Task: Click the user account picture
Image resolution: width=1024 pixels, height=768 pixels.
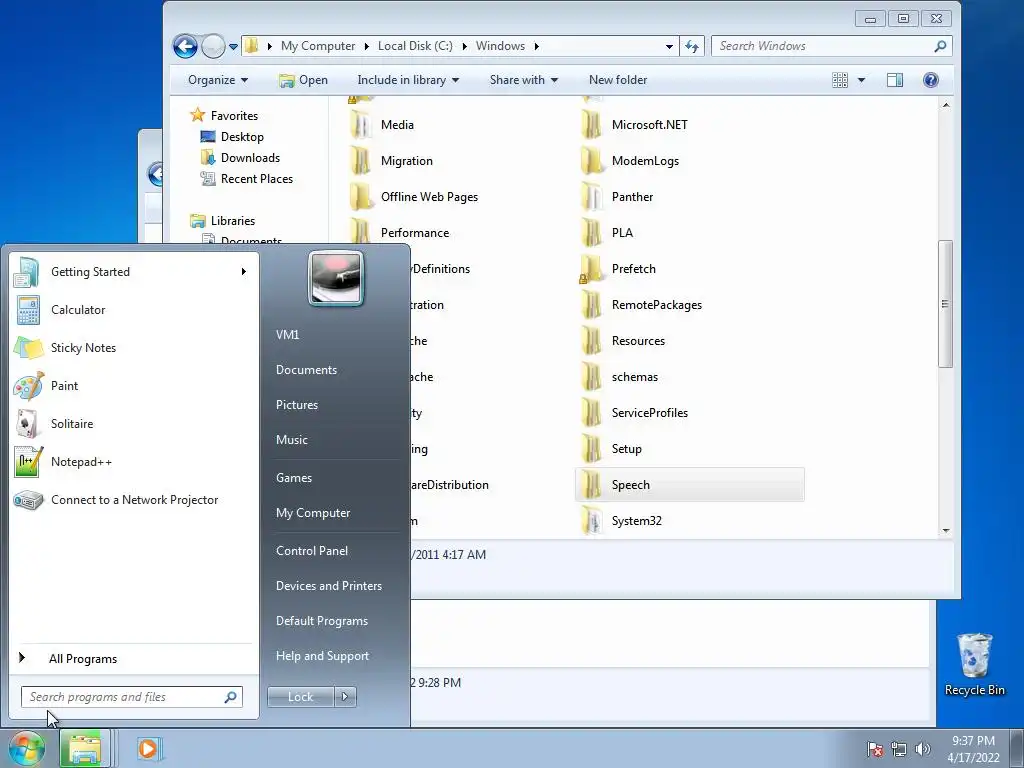Action: click(336, 278)
